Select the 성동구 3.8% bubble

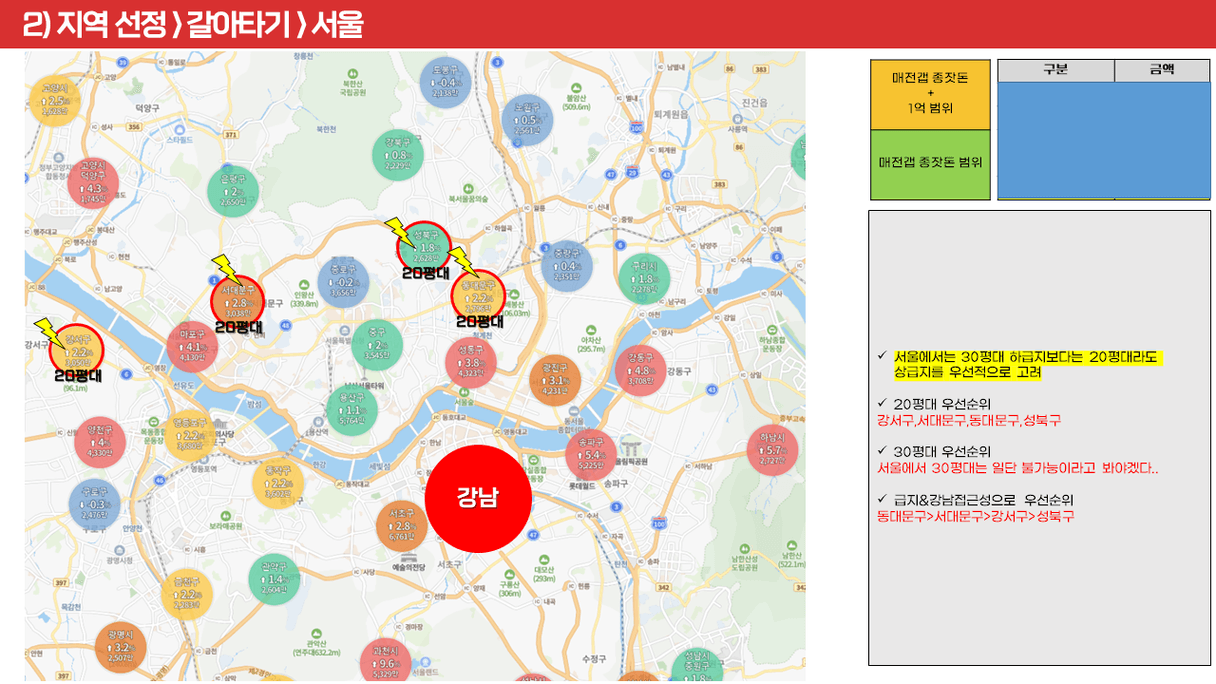[470, 363]
